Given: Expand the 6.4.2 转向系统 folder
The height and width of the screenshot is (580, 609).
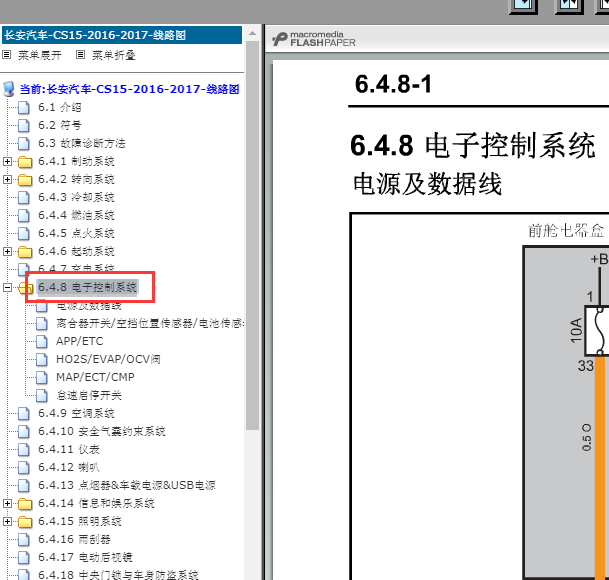Looking at the screenshot, I should [x=7, y=179].
